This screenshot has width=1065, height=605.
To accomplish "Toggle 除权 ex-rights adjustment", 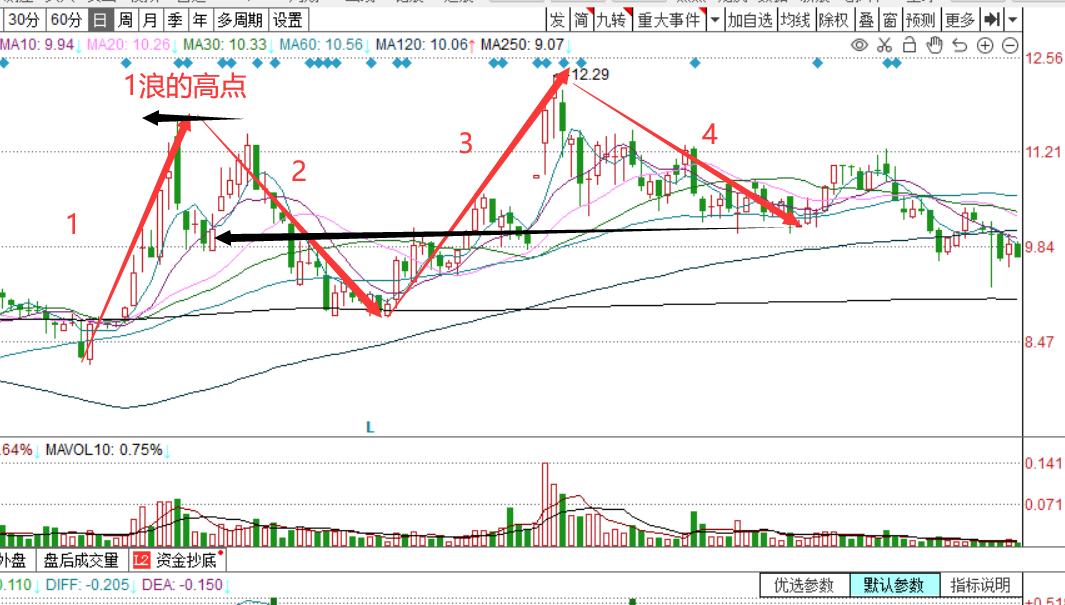I will point(834,20).
